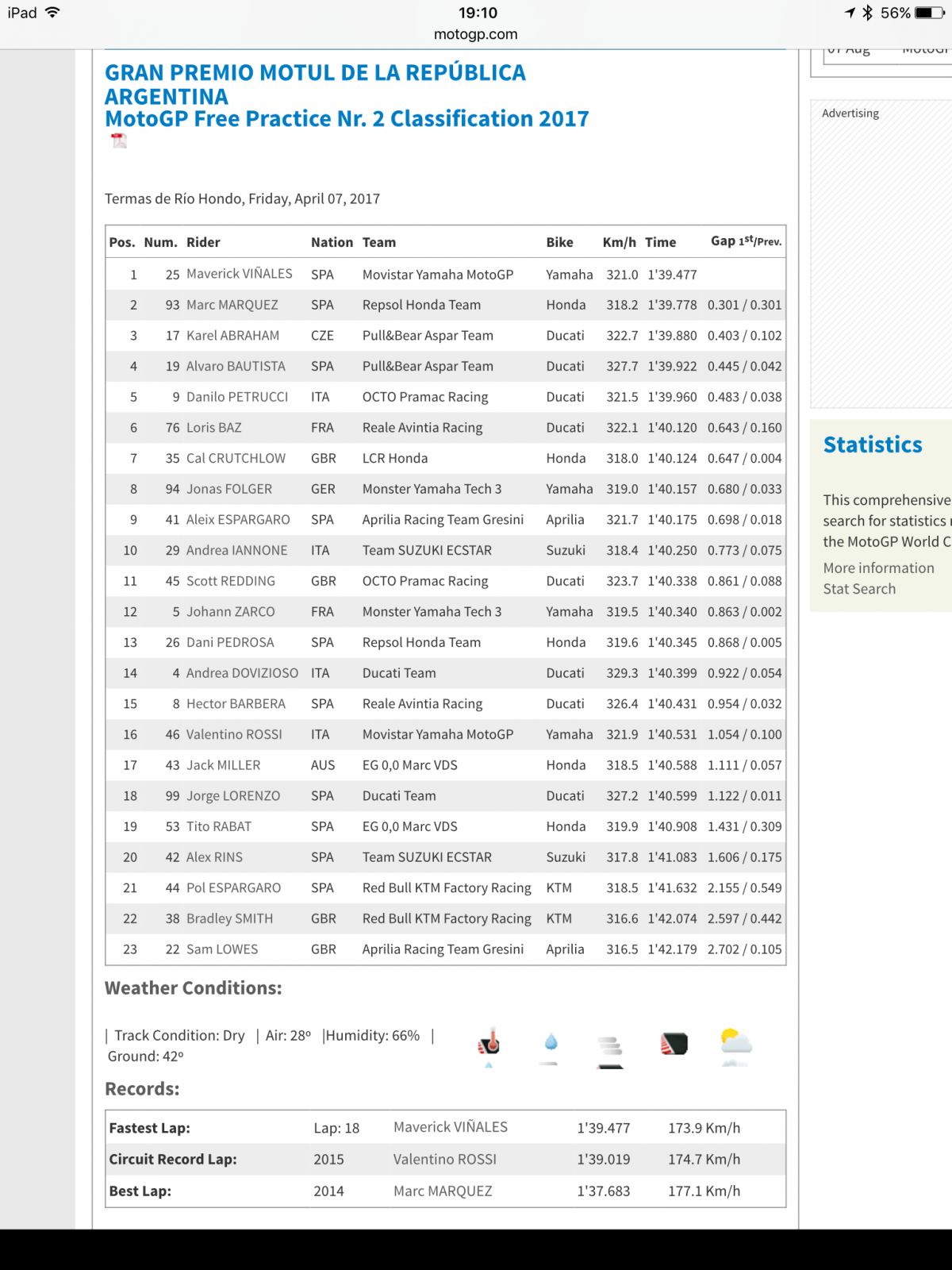
Task: Click the 177.1 Km/h best lap speed
Action: click(704, 1191)
